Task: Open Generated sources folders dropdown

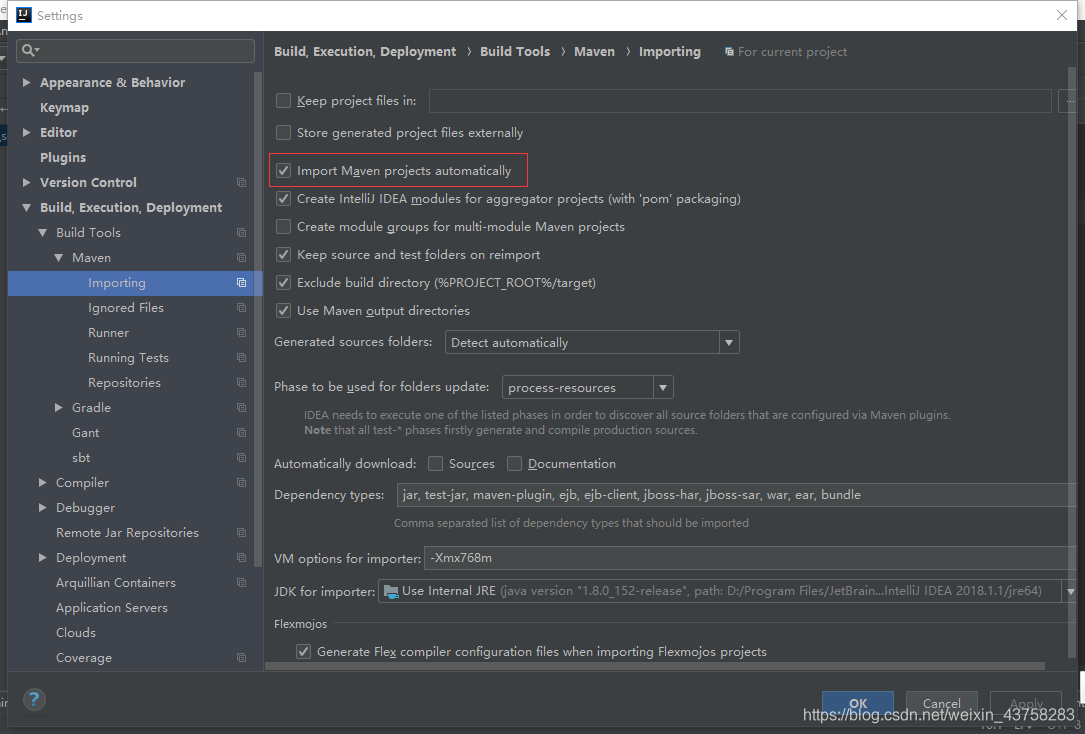Action: pyautogui.click(x=592, y=342)
